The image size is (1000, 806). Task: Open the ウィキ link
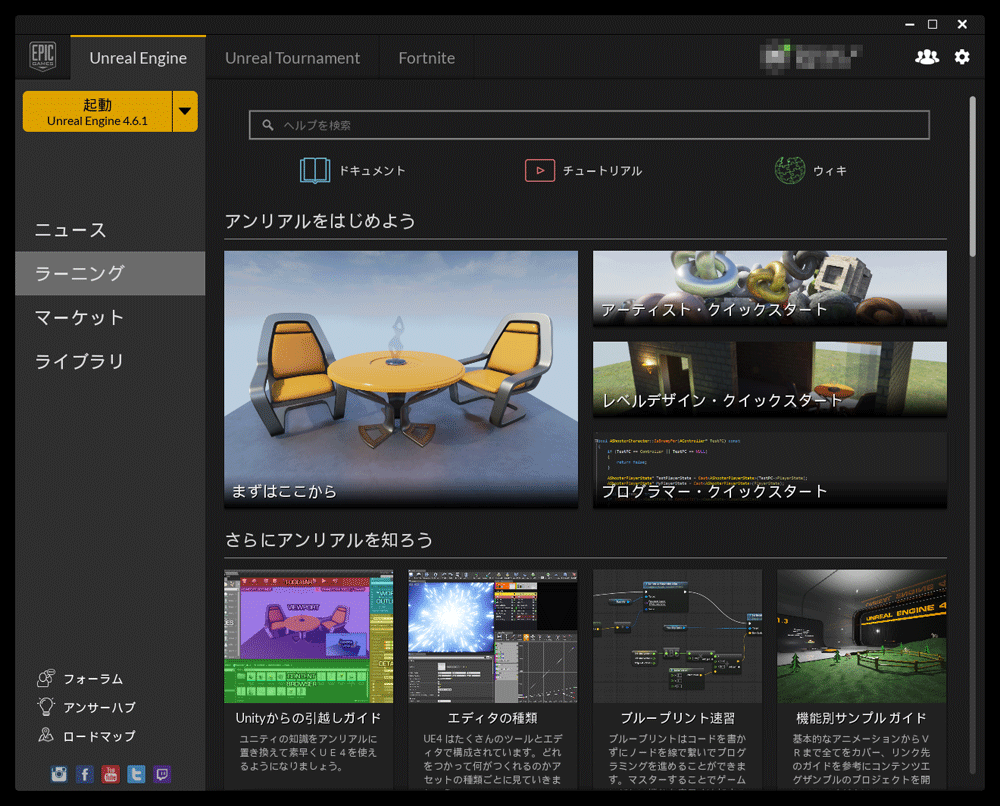(830, 171)
